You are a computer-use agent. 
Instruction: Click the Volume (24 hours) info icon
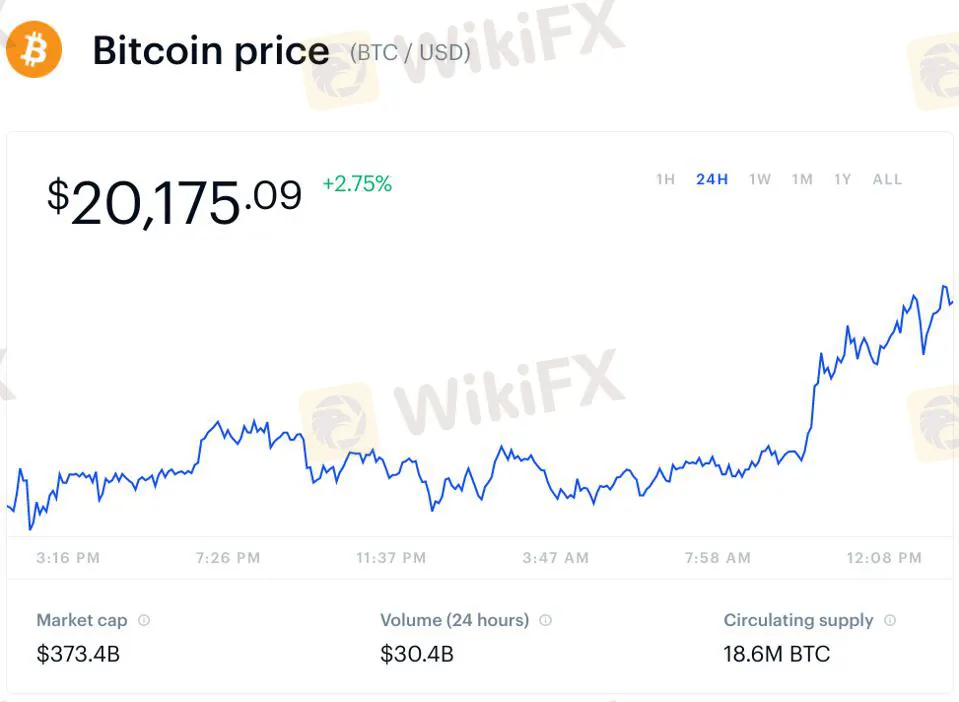545,620
